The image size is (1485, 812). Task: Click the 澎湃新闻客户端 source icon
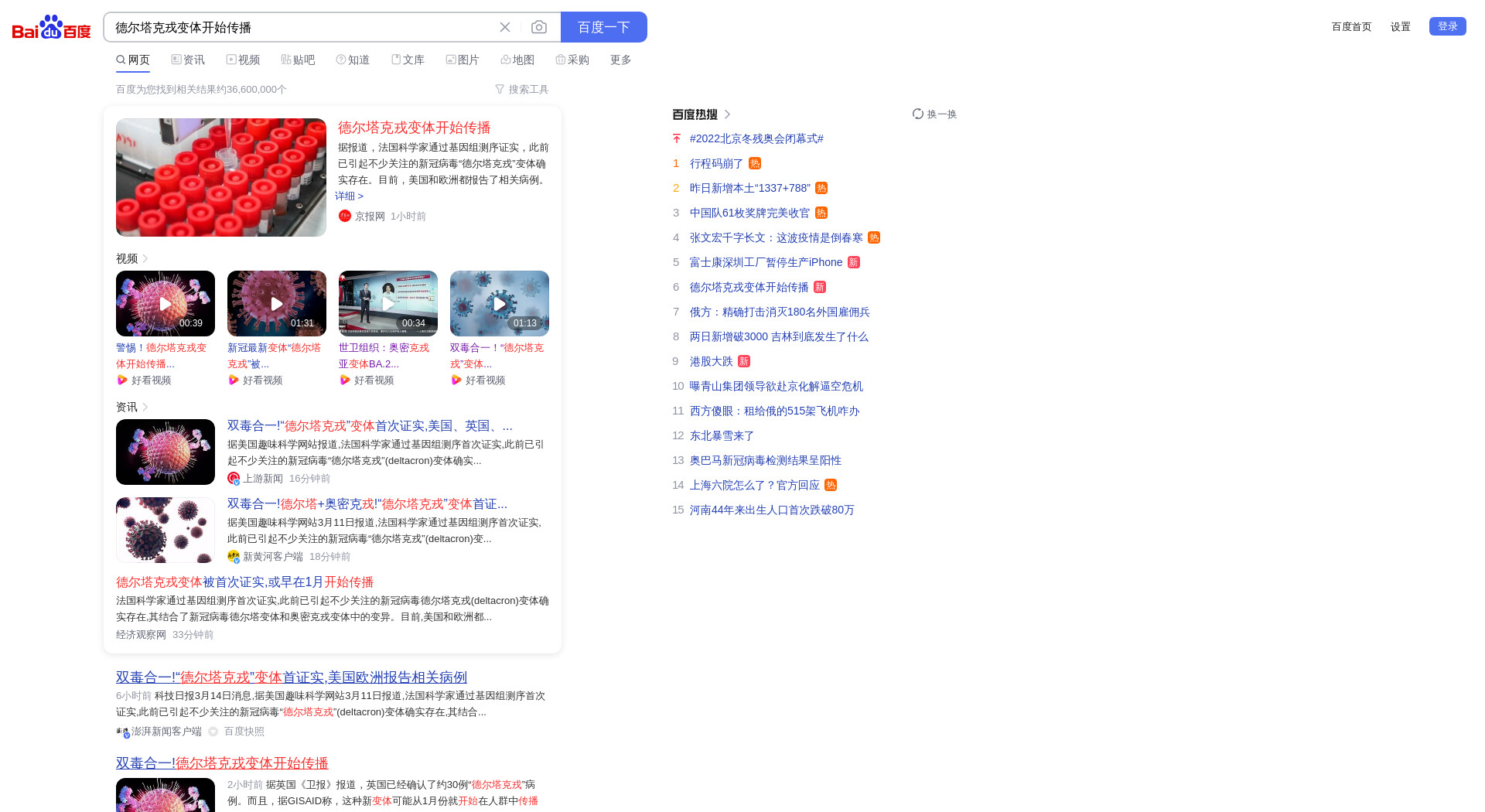pyautogui.click(x=123, y=732)
